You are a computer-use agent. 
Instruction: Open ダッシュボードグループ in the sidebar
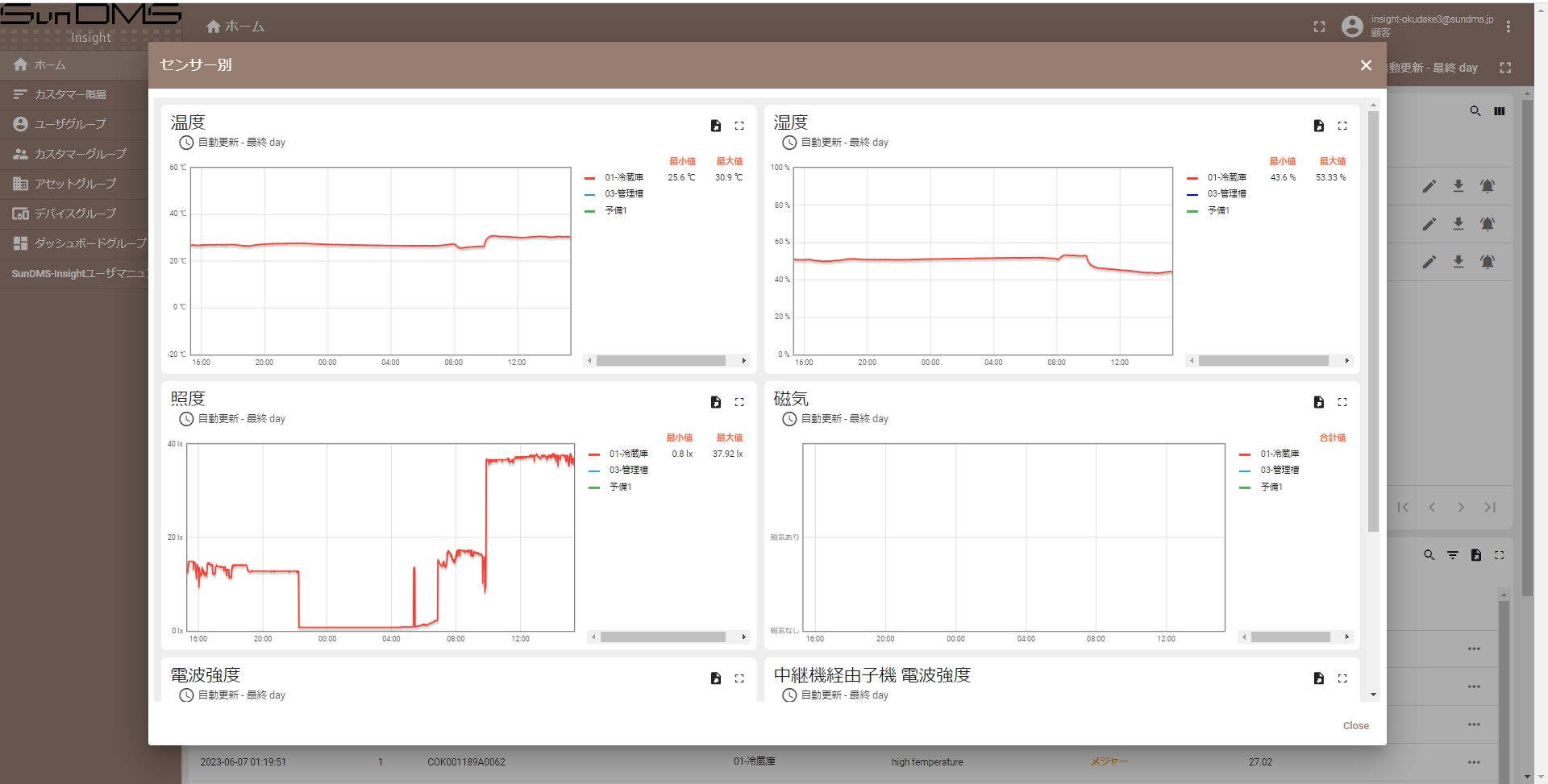(x=74, y=243)
